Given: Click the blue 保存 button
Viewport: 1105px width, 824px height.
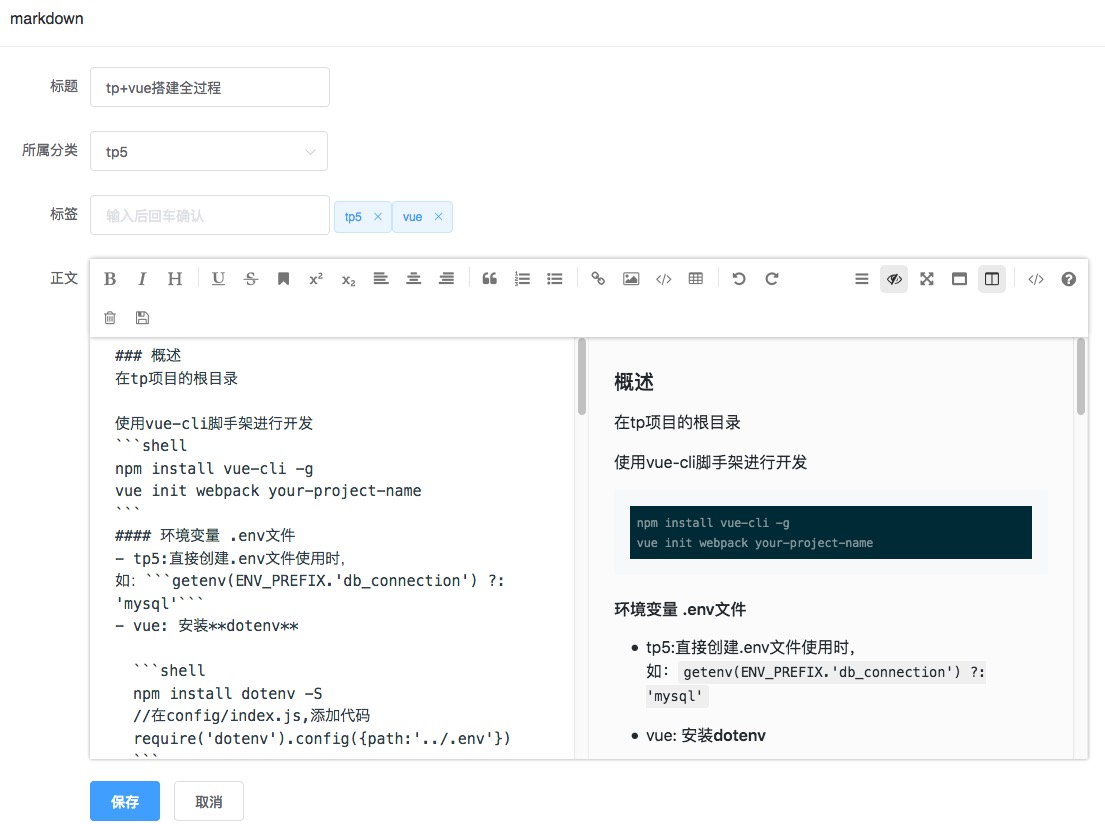Looking at the screenshot, I should (x=125, y=801).
